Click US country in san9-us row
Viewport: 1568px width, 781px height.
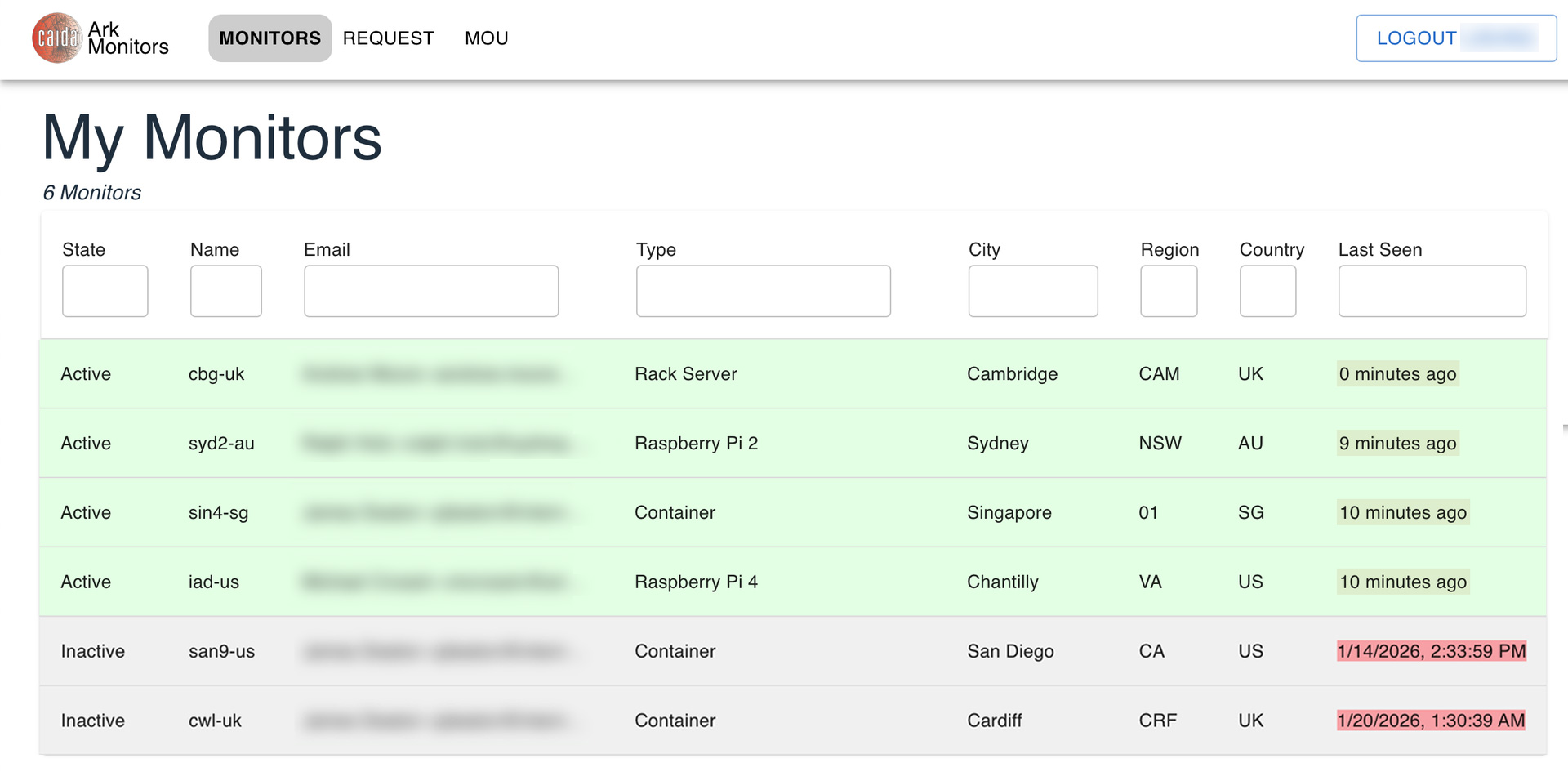(1251, 652)
